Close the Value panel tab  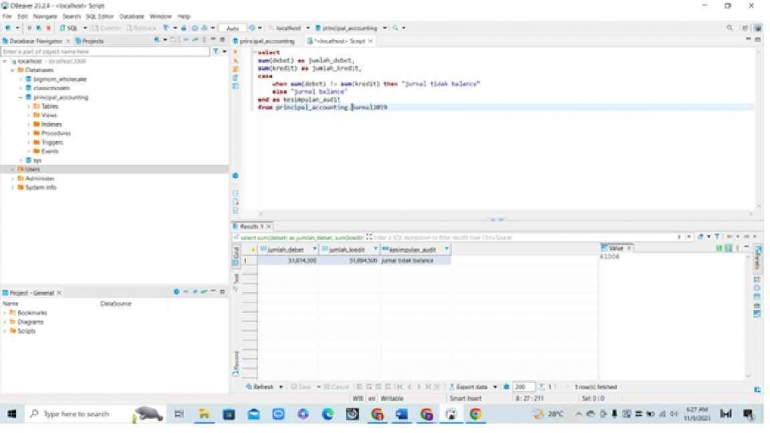(629, 248)
